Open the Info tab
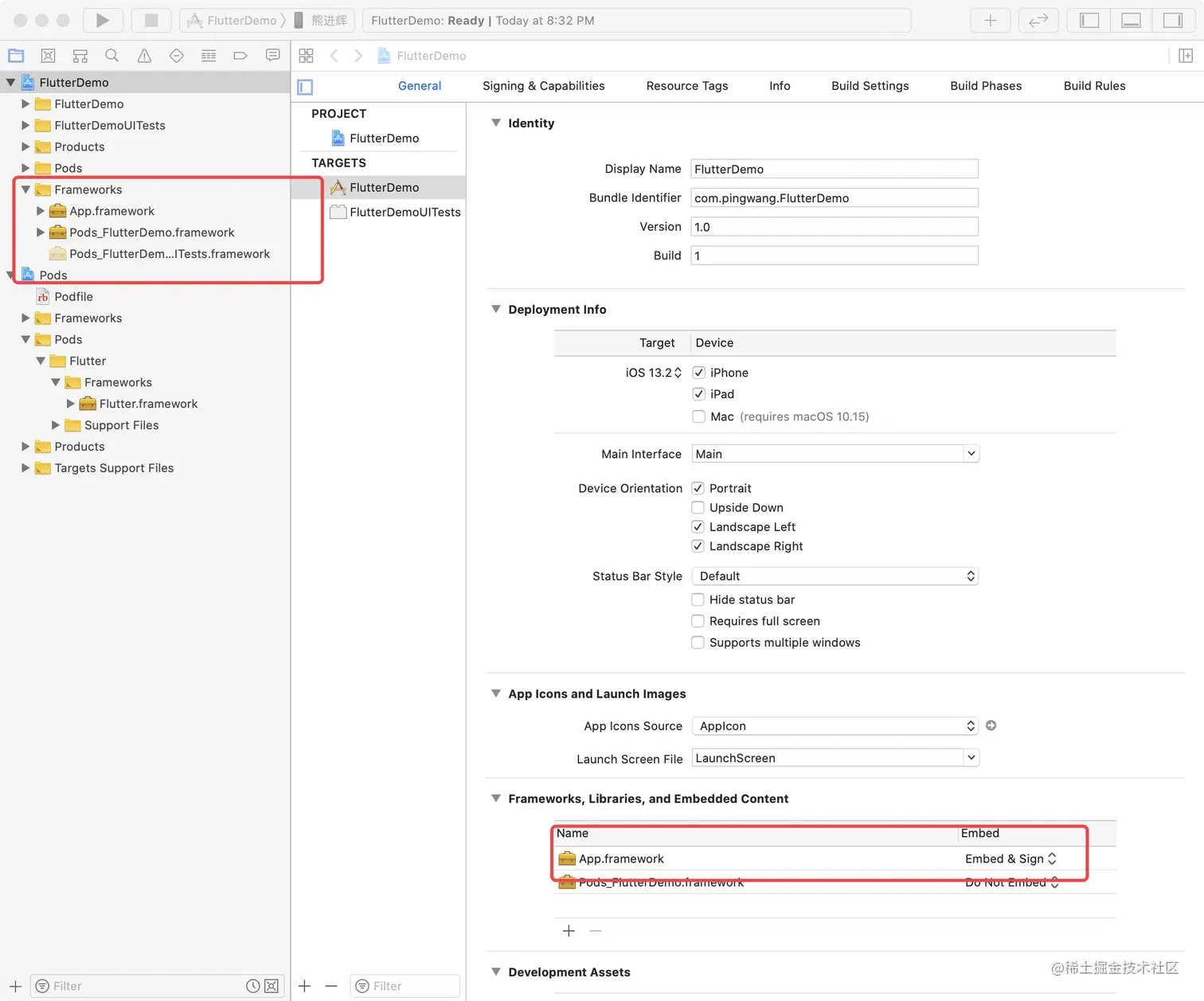The width and height of the screenshot is (1204, 1001). (780, 86)
